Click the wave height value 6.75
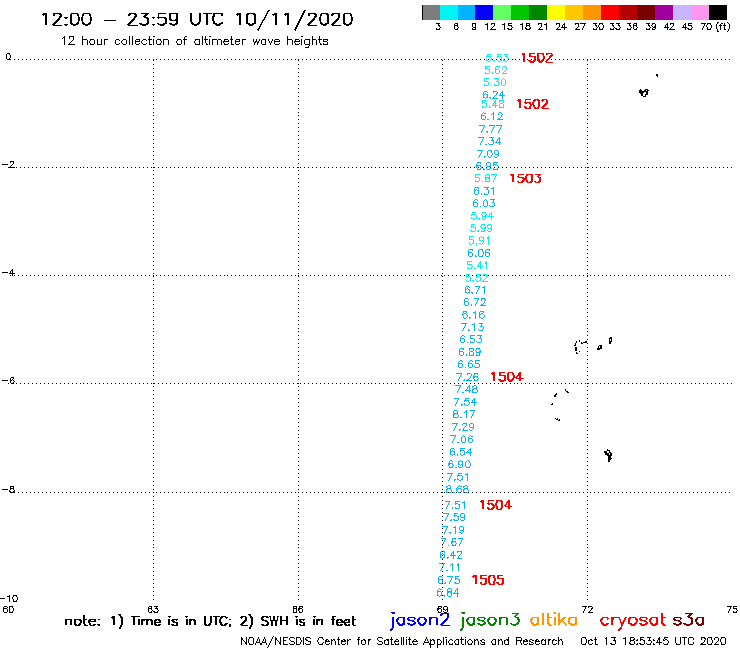 click(x=449, y=580)
